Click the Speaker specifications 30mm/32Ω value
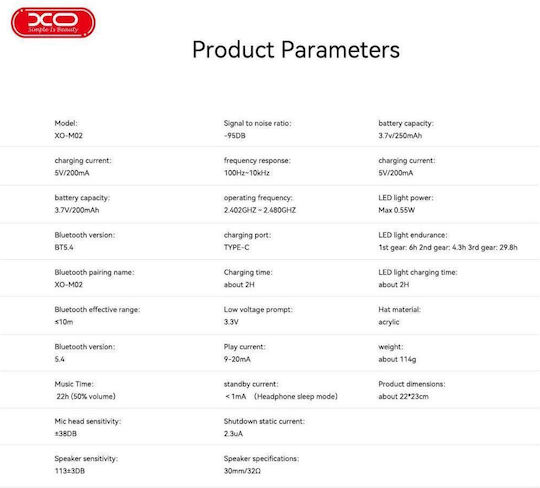 coord(242,471)
